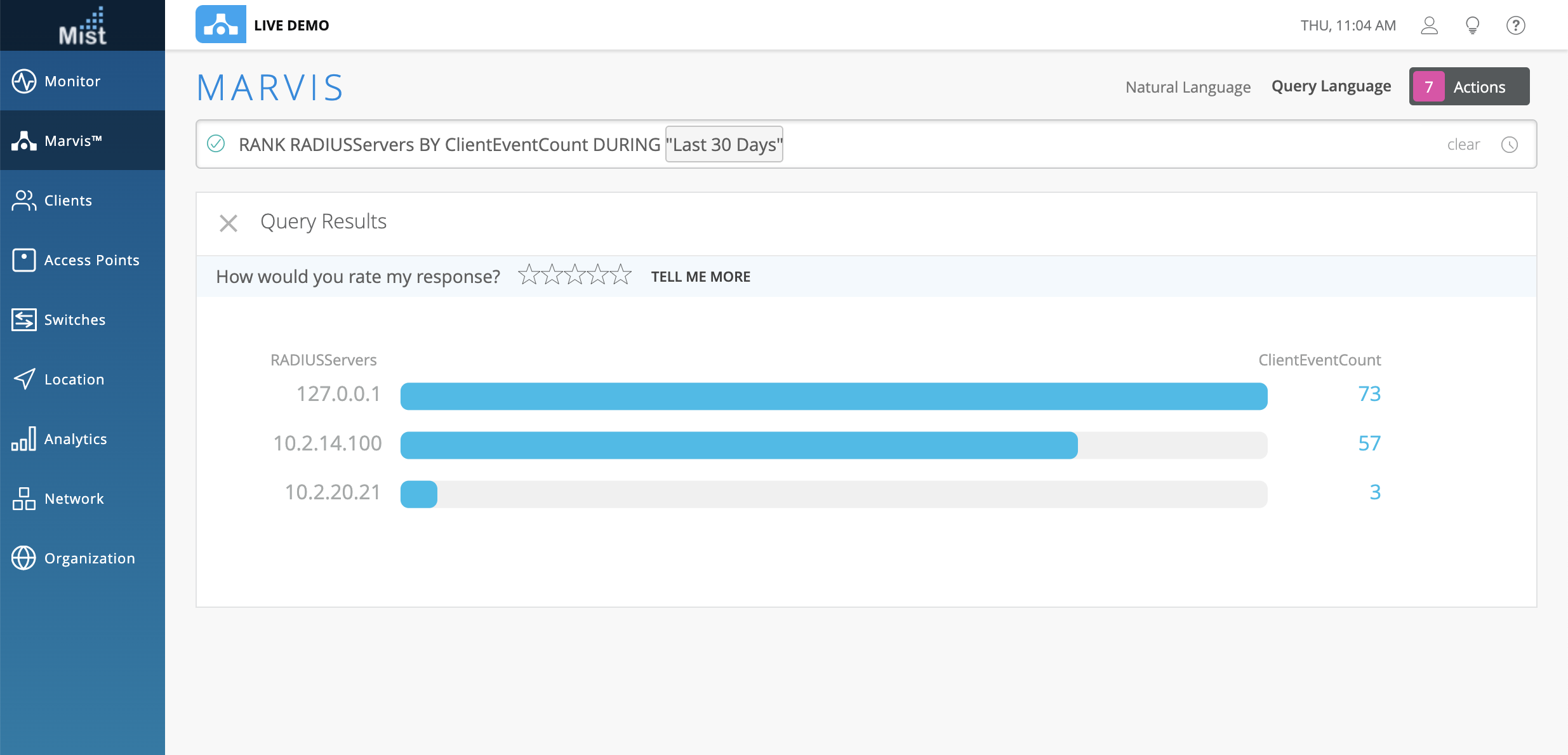Close the Query Results panel
This screenshot has width=1568, height=755.
tap(229, 223)
